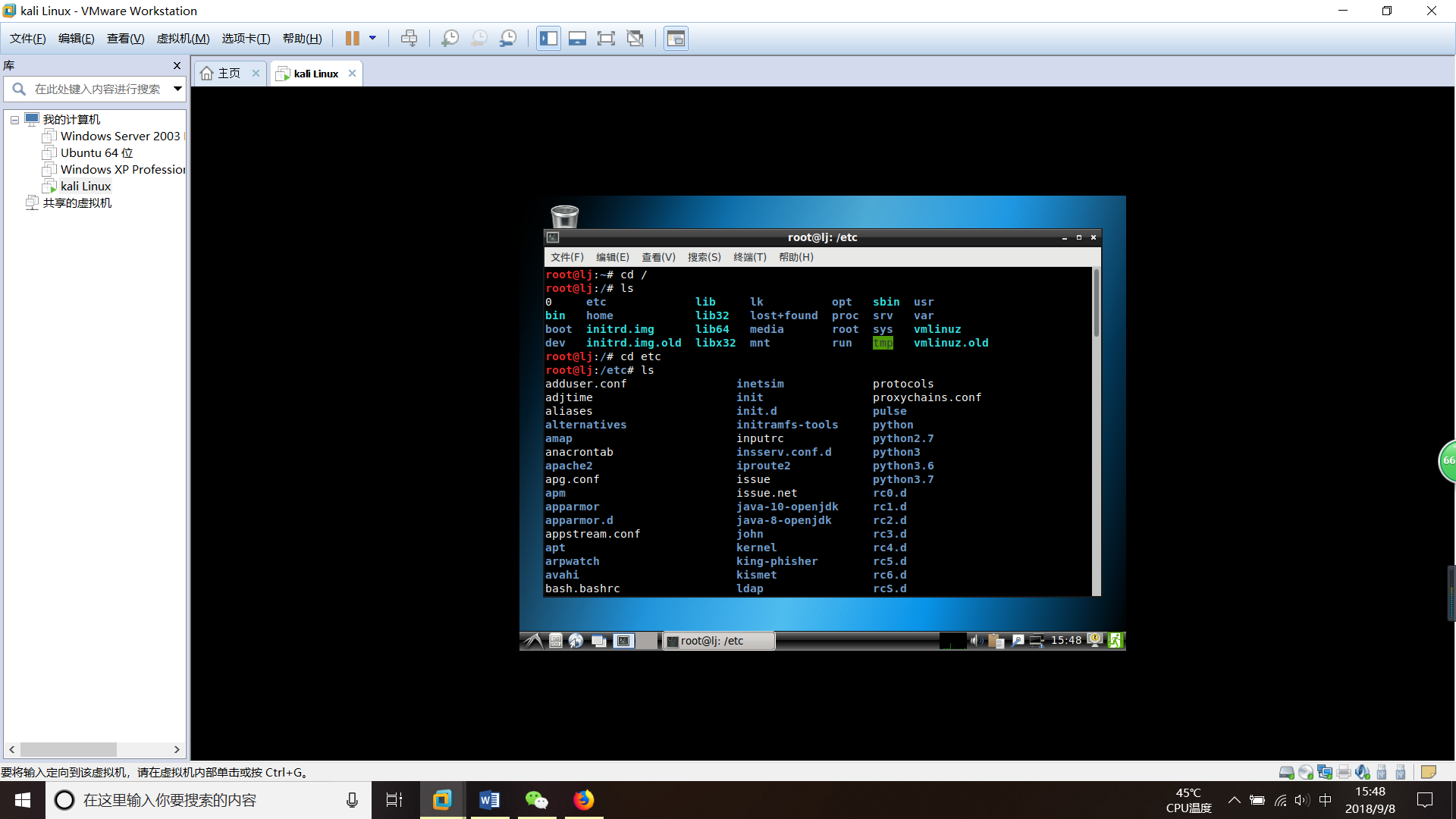Screen dimensions: 1456x819
Task: Open the 虚拟机(M) menu
Action: point(183,39)
